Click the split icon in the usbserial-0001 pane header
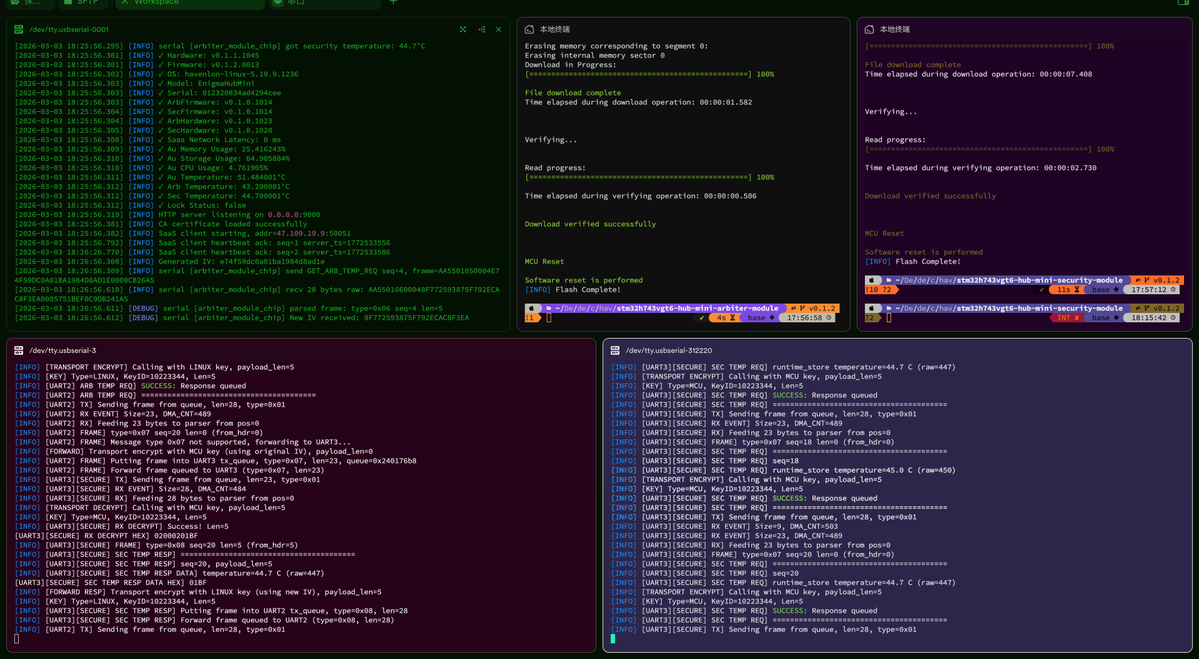 [481, 29]
